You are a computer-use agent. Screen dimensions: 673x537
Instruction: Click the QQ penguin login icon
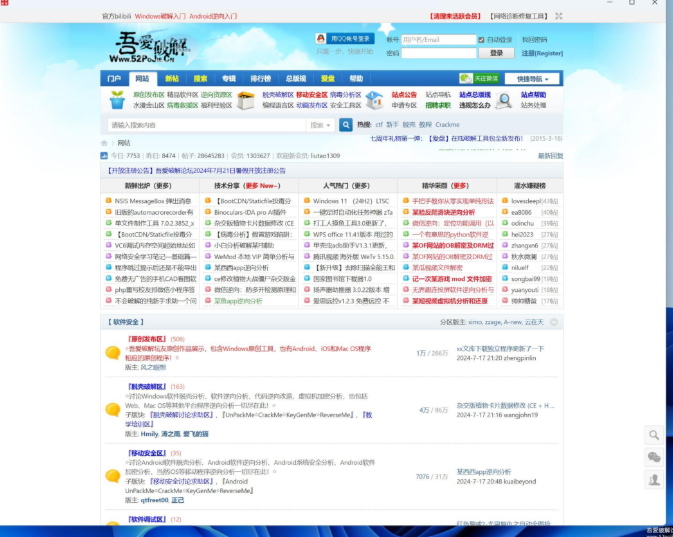click(320, 39)
